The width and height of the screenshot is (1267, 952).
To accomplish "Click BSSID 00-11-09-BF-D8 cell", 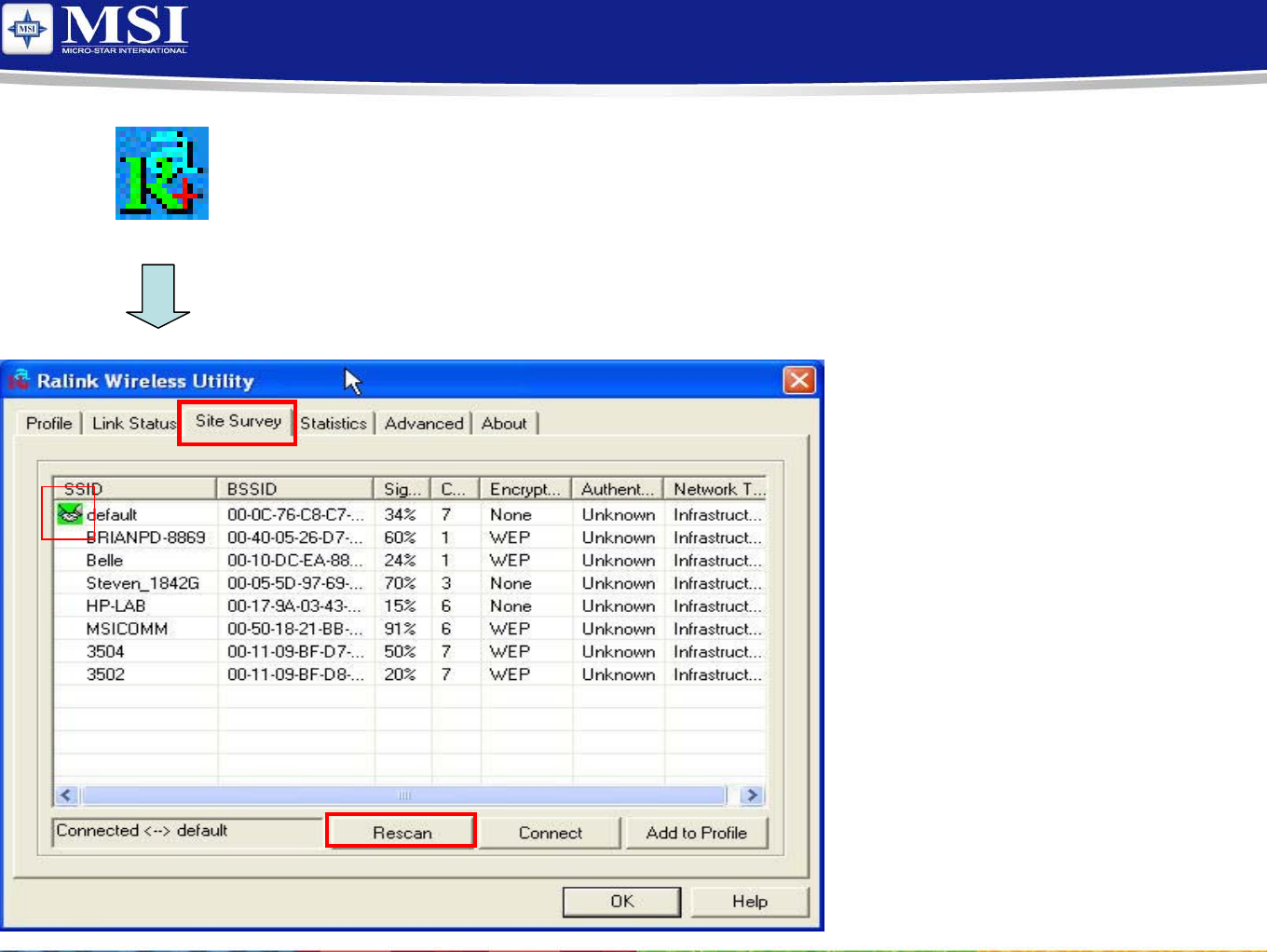I will [295, 674].
